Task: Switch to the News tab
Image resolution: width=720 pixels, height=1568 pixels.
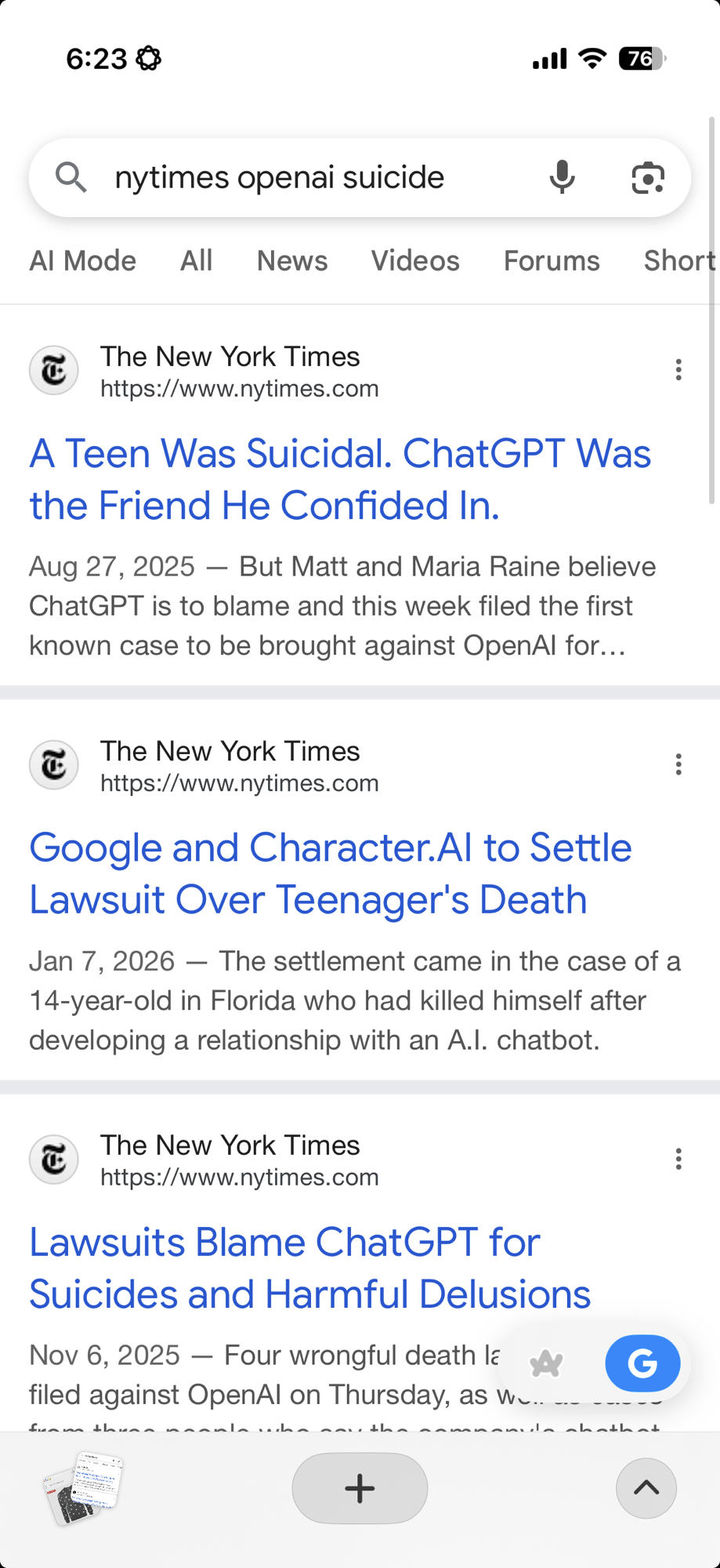Action: click(x=292, y=261)
